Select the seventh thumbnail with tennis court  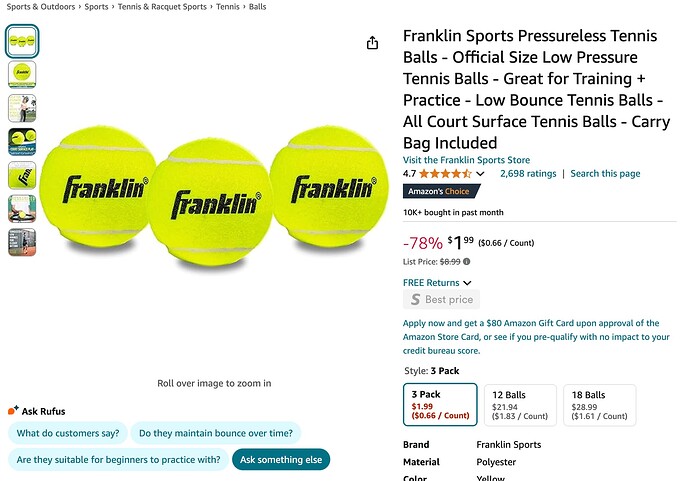coord(22,243)
